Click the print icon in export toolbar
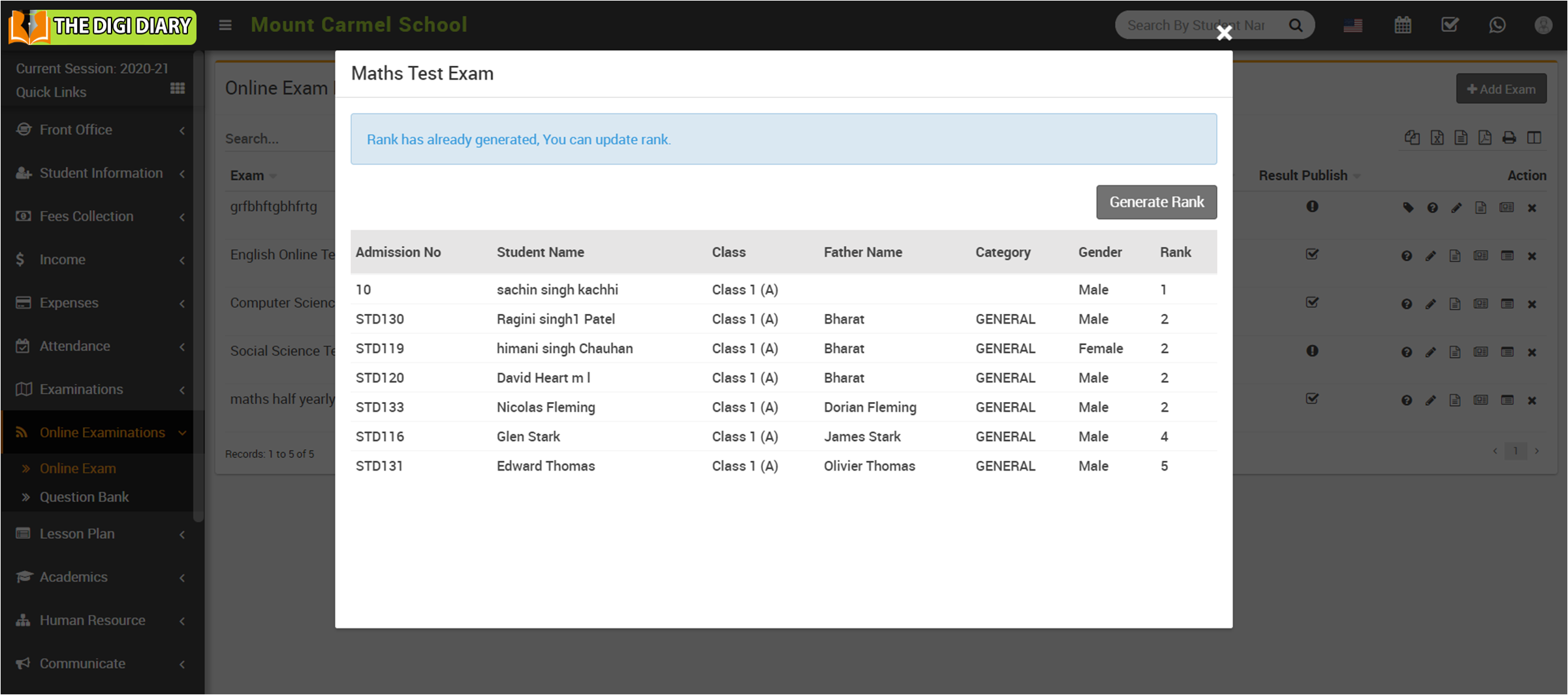The height and width of the screenshot is (695, 1568). [x=1509, y=138]
